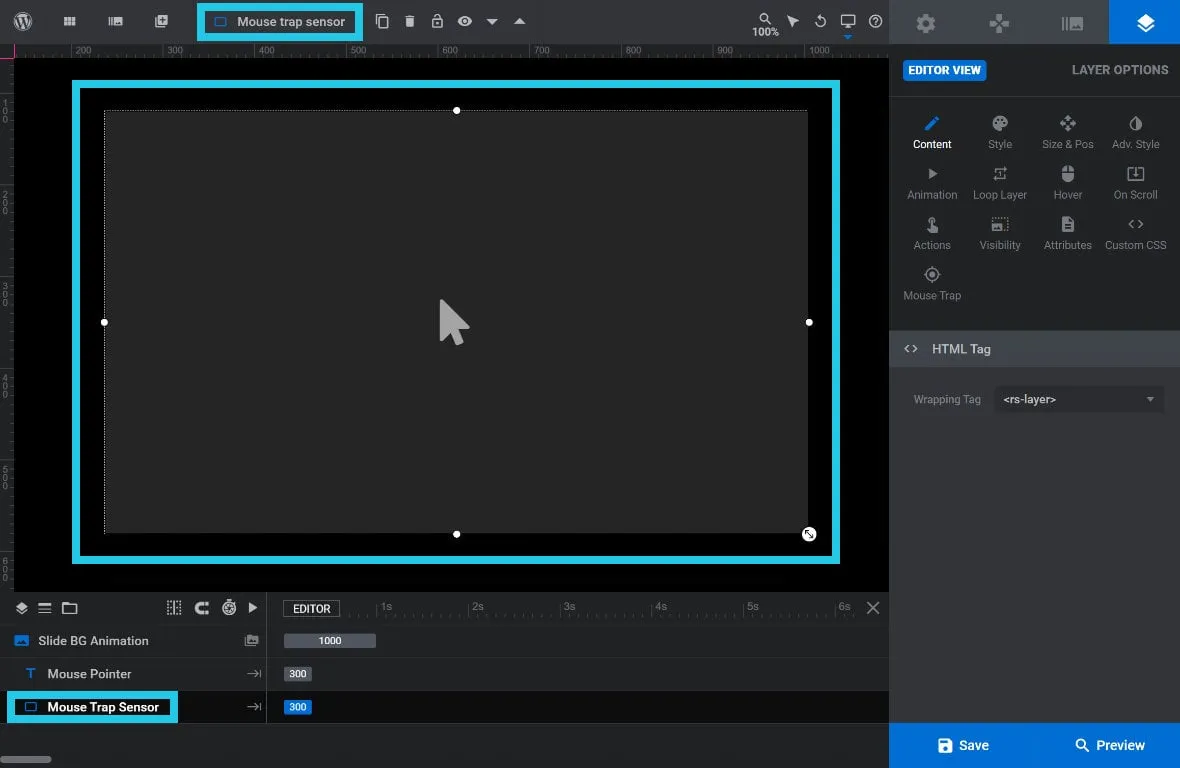
Task: Open the Layer Options tab
Action: tap(1119, 70)
